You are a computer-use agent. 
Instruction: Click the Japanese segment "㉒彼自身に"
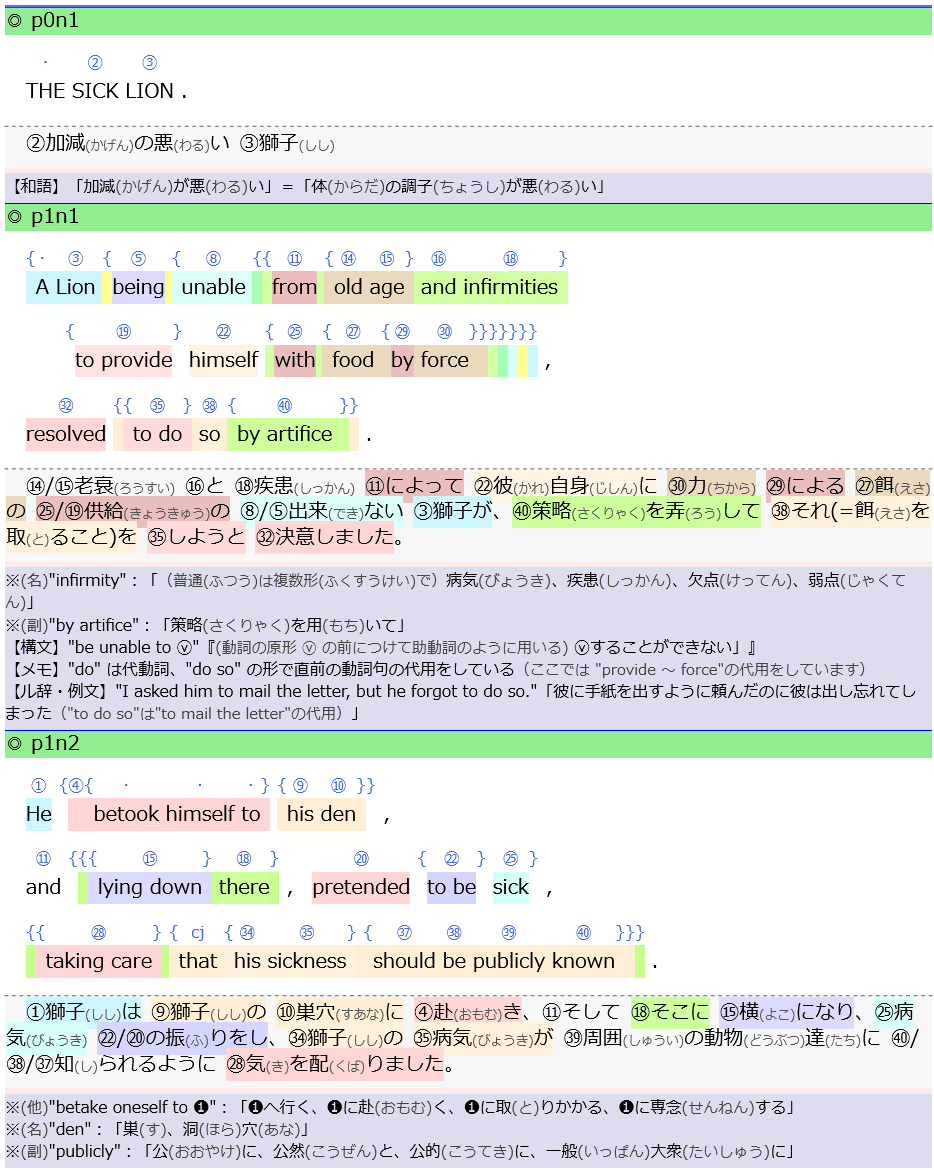(566, 487)
